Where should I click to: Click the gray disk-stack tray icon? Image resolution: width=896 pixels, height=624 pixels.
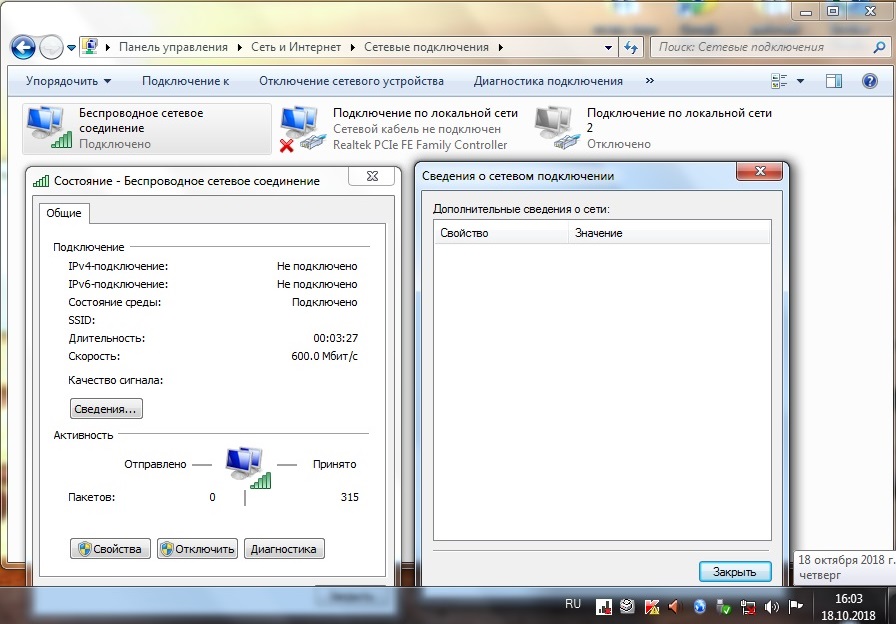(x=627, y=606)
